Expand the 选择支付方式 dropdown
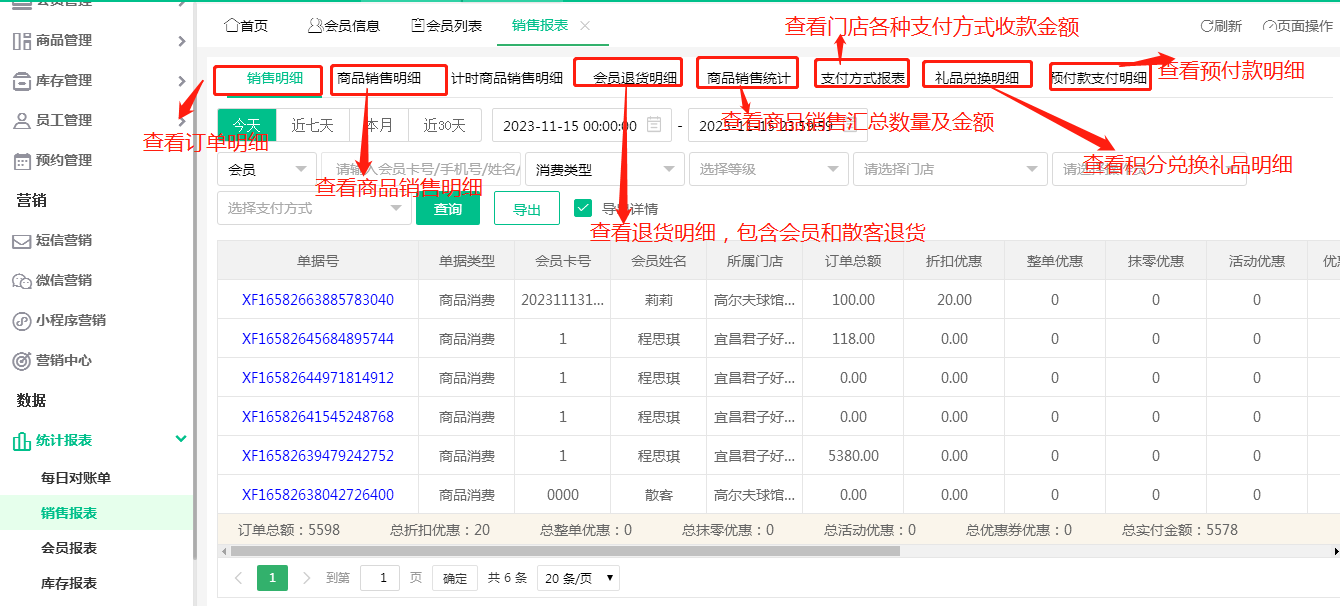Viewport: 1340px width, 606px height. click(314, 208)
